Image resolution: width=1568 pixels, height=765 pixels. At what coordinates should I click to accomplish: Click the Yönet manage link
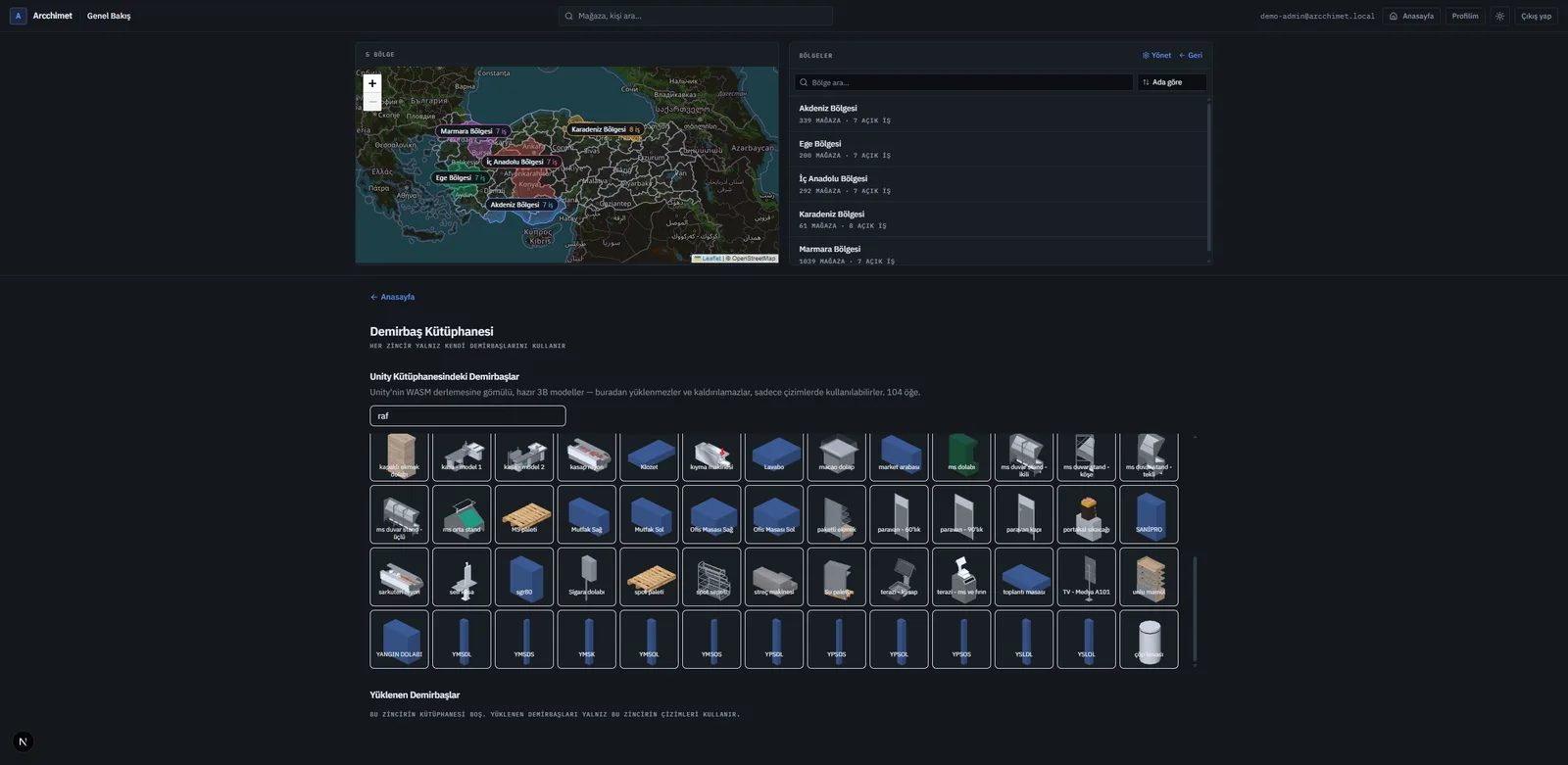1156,55
